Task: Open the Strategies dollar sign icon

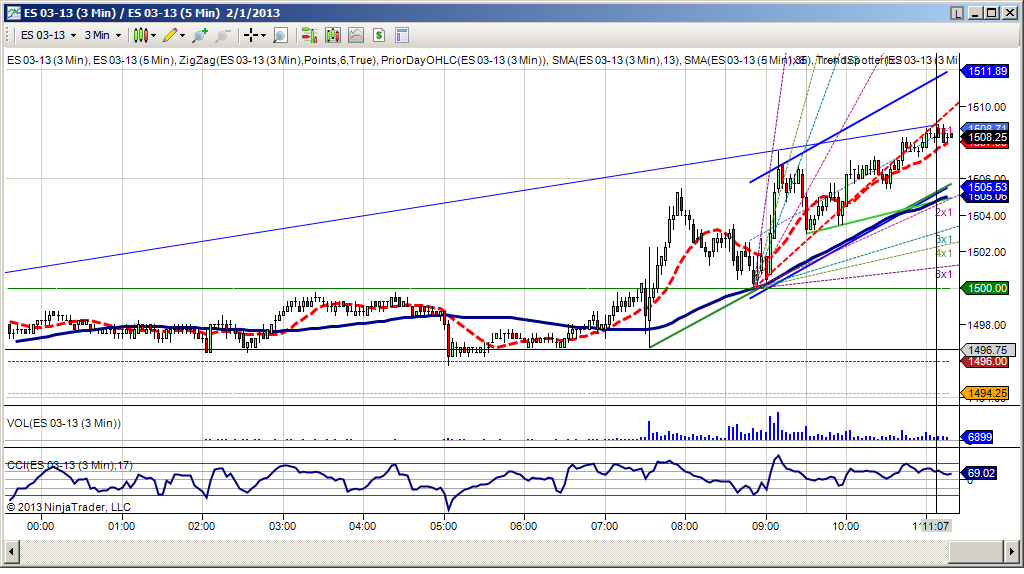Action: [379, 35]
